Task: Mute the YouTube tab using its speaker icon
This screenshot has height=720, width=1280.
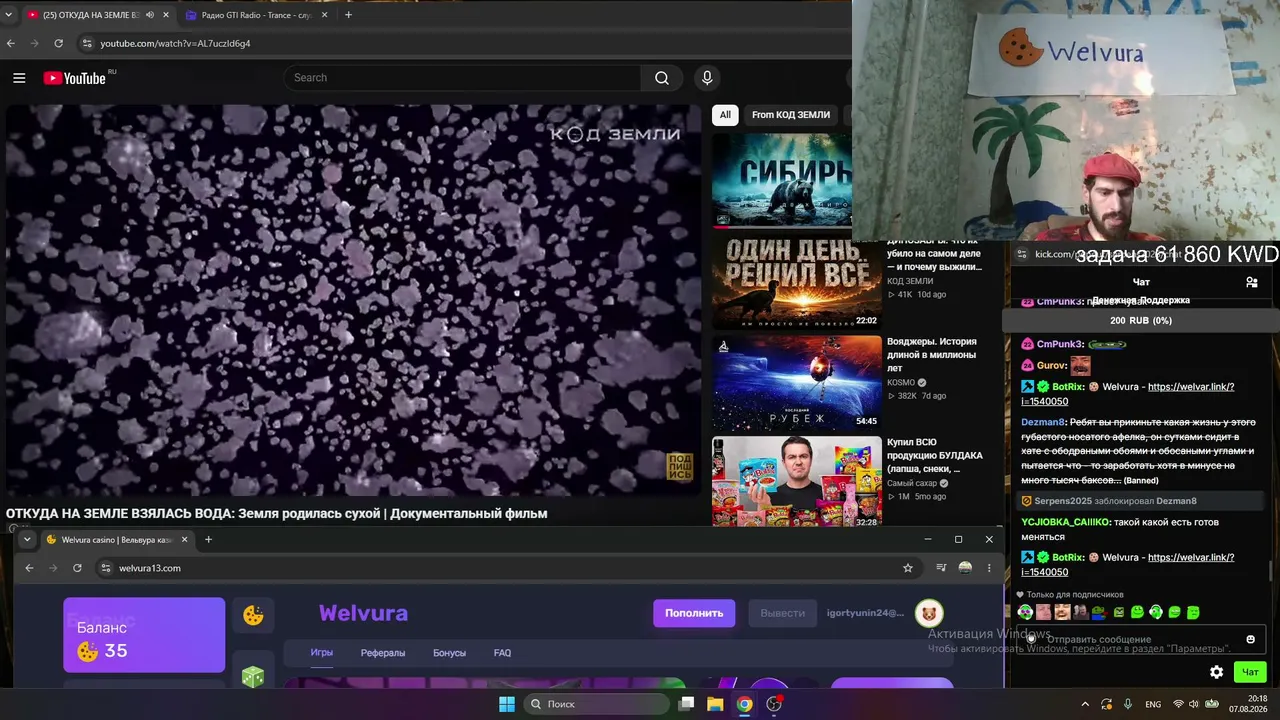Action: click(150, 15)
